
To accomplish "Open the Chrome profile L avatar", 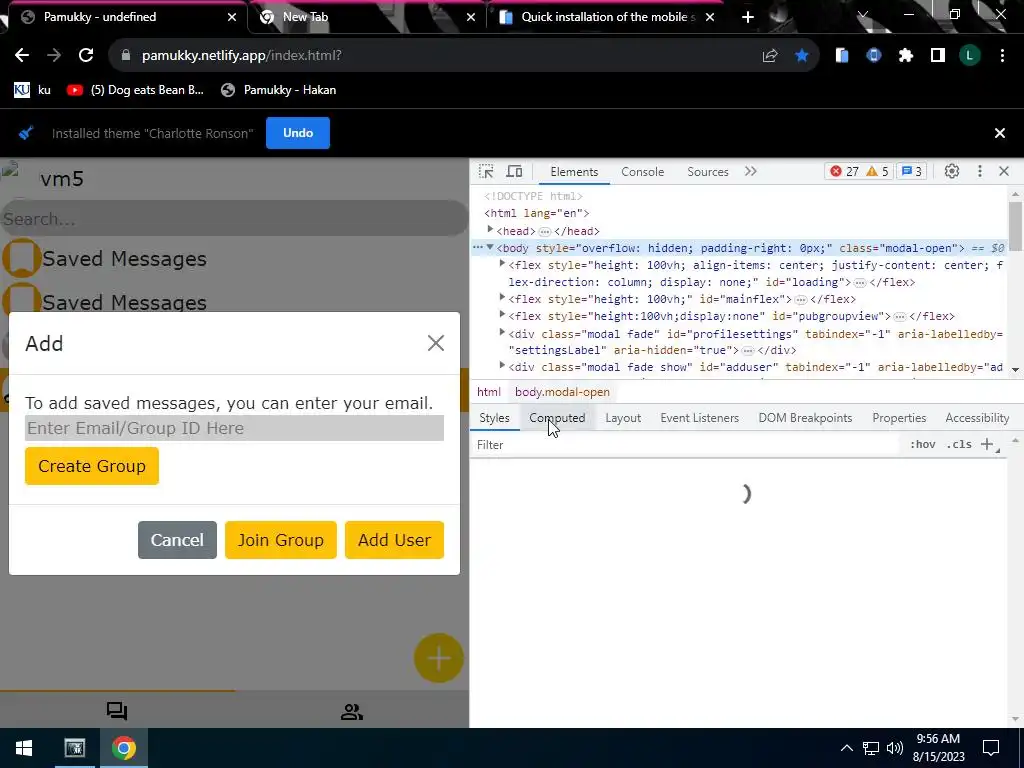I will [970, 56].
